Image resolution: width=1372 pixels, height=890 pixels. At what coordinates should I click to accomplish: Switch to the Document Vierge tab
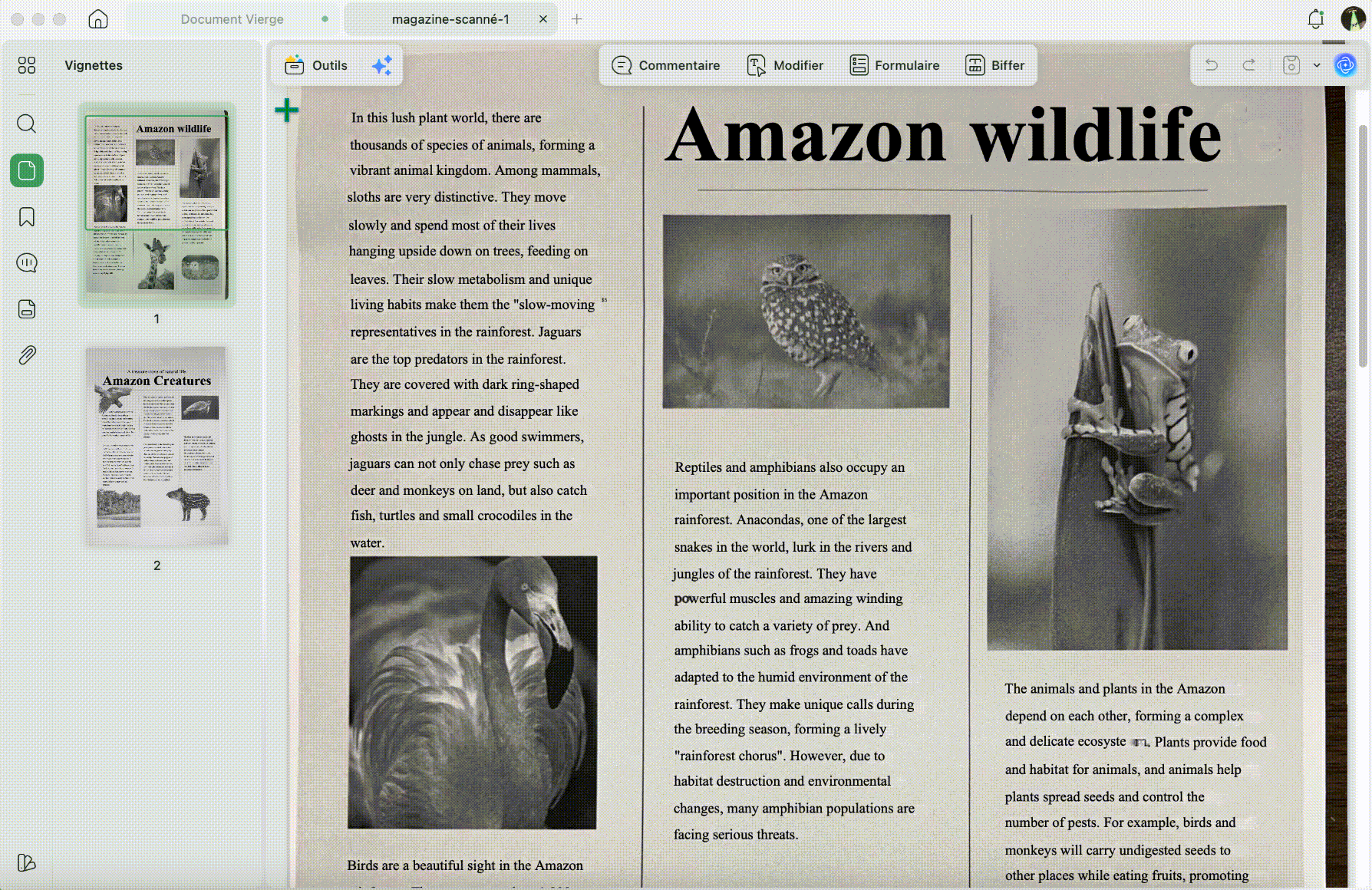coord(233,19)
